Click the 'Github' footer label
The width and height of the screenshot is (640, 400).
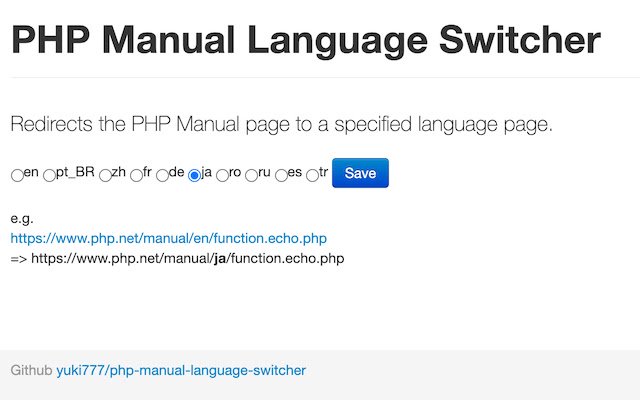click(x=31, y=371)
